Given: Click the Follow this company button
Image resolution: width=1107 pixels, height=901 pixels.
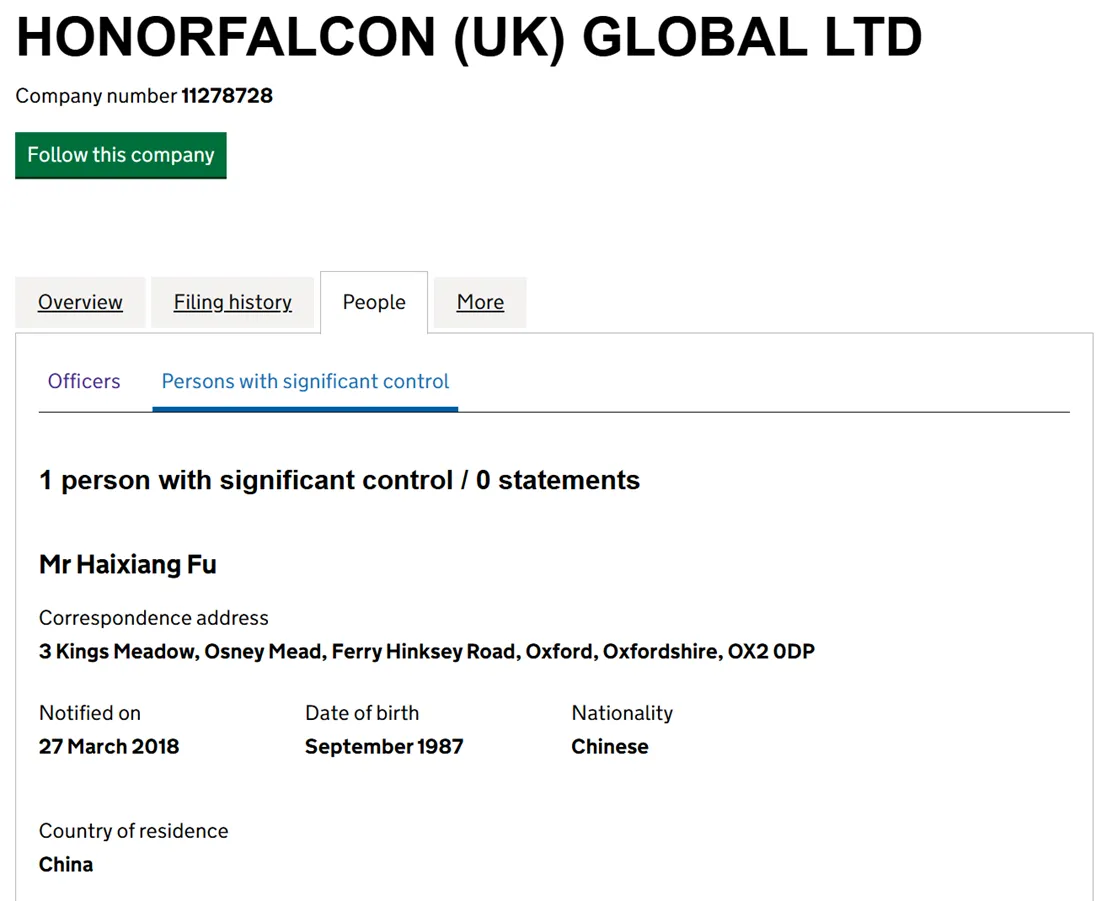Looking at the screenshot, I should pyautogui.click(x=121, y=155).
